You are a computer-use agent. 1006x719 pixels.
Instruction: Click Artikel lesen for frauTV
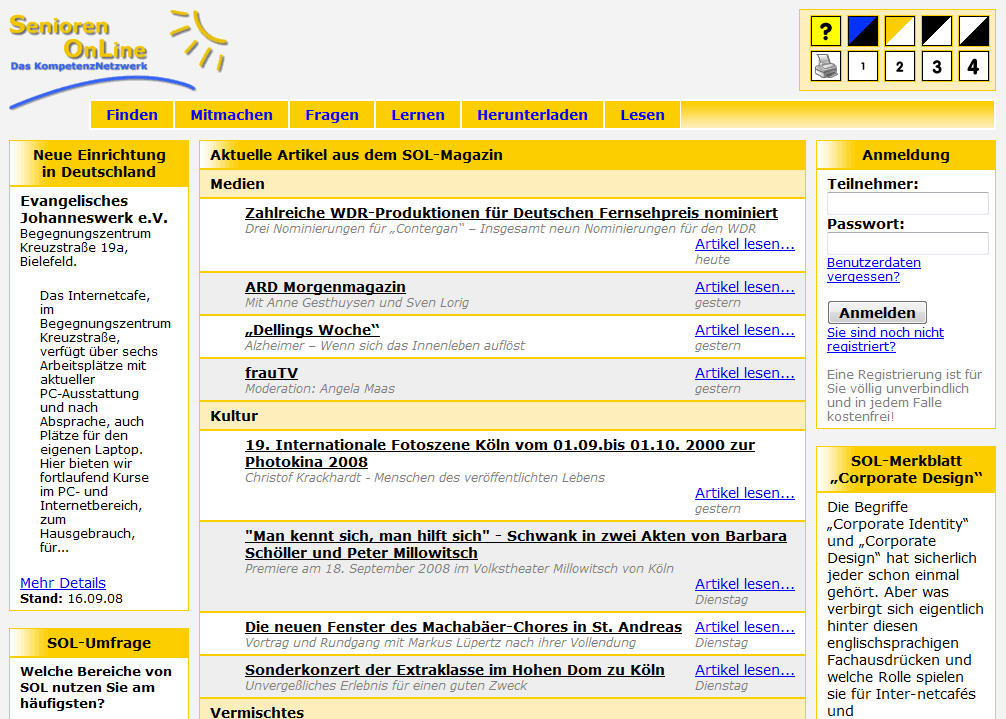pos(744,373)
